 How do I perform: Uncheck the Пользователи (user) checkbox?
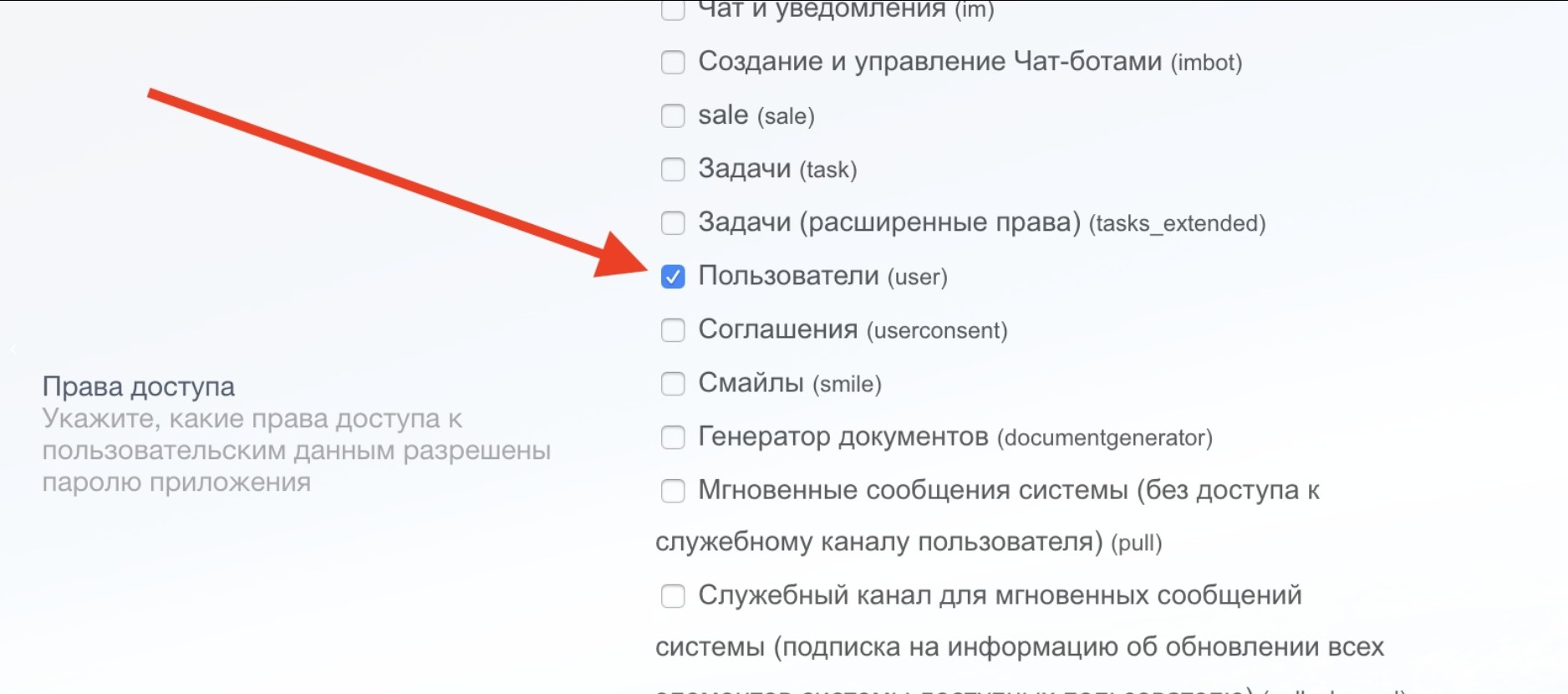pos(673,277)
